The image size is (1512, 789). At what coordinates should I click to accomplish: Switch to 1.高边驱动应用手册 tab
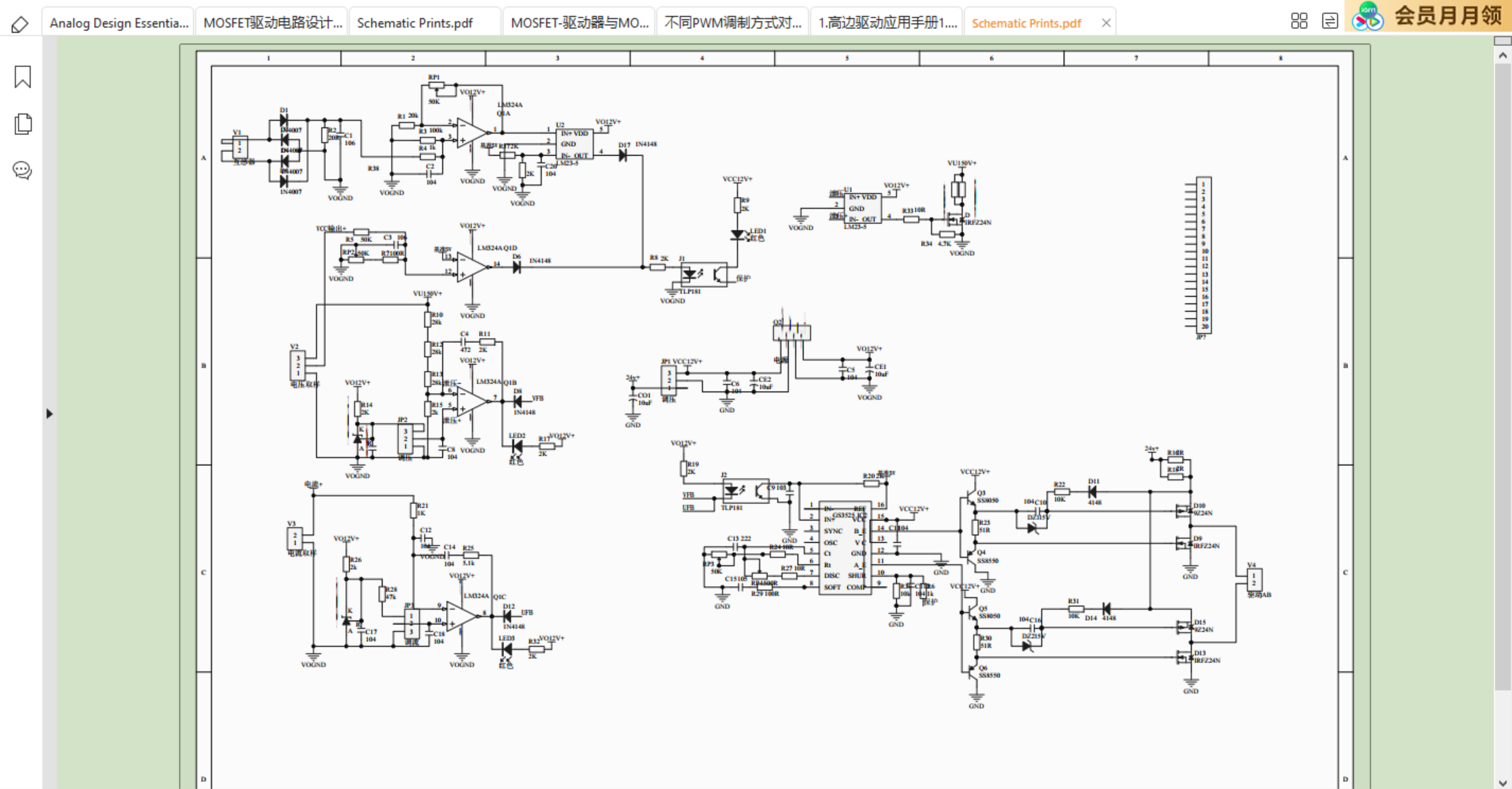coord(887,23)
